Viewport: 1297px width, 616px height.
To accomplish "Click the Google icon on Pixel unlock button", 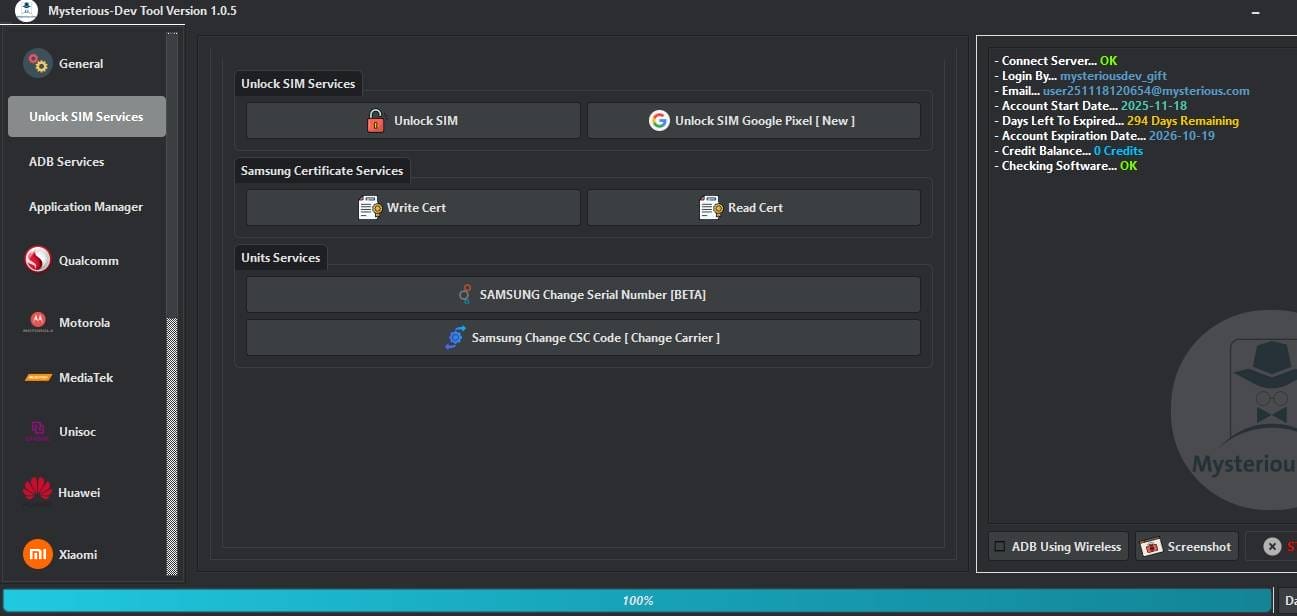I will (x=660, y=120).
